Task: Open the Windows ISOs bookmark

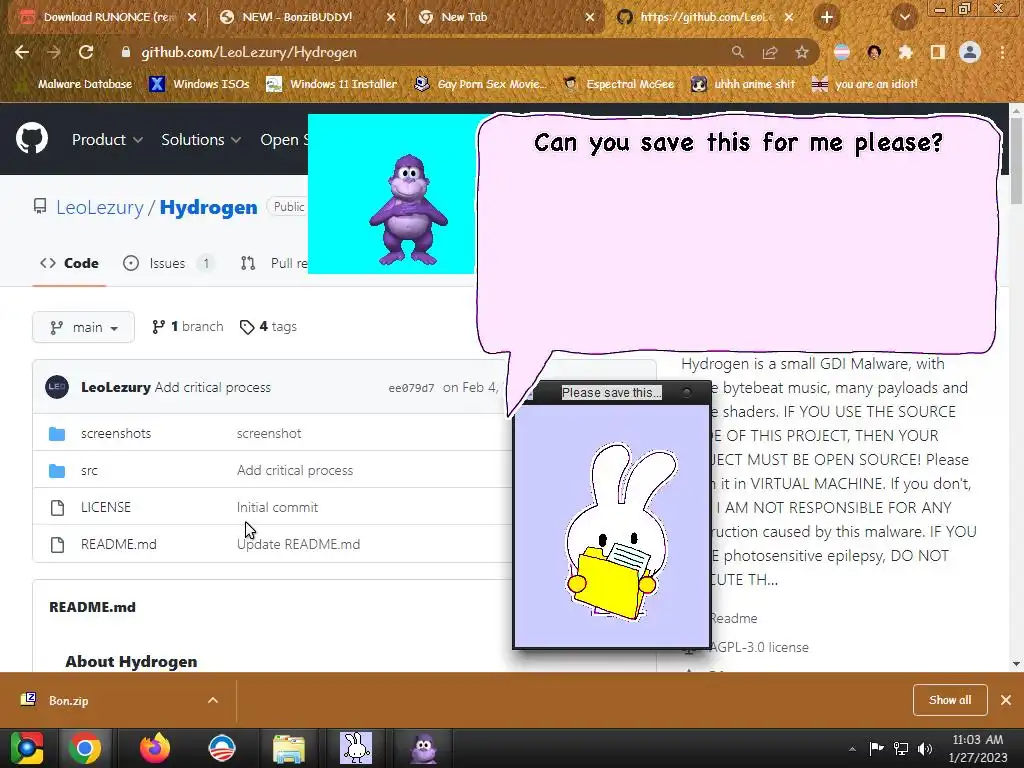Action: 200,84
